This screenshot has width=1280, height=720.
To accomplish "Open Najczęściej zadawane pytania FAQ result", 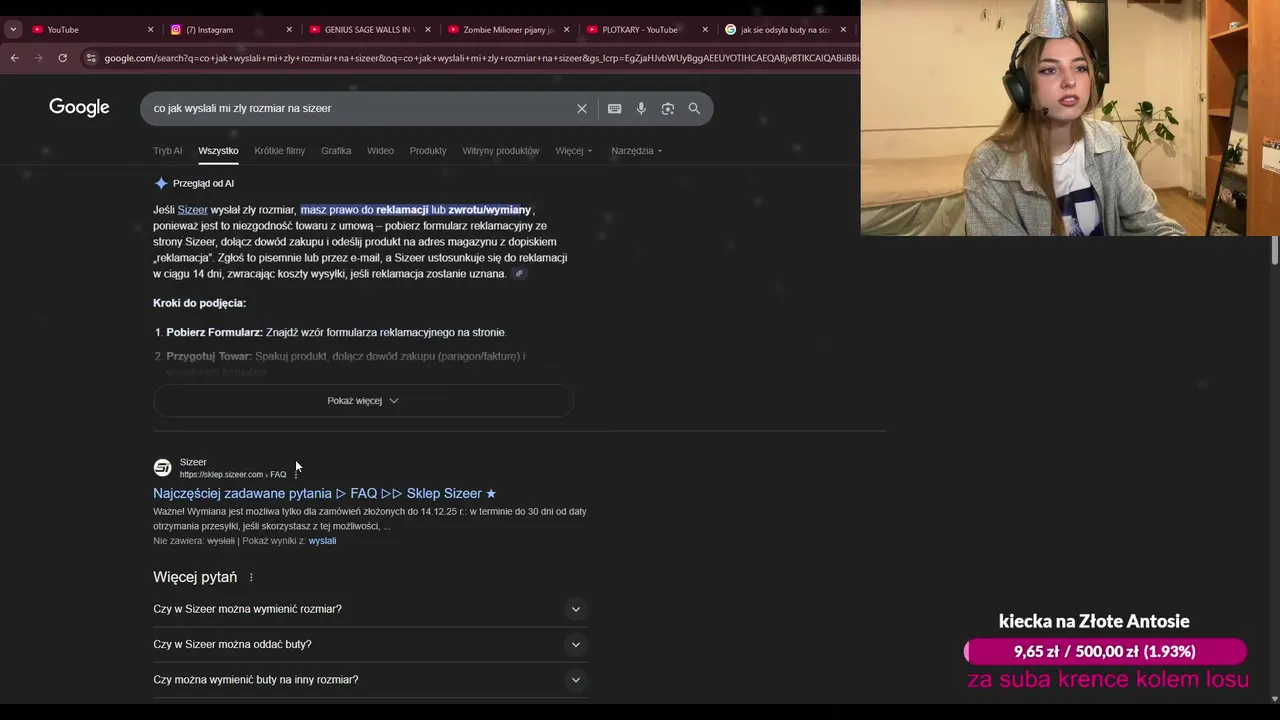I will click(325, 493).
